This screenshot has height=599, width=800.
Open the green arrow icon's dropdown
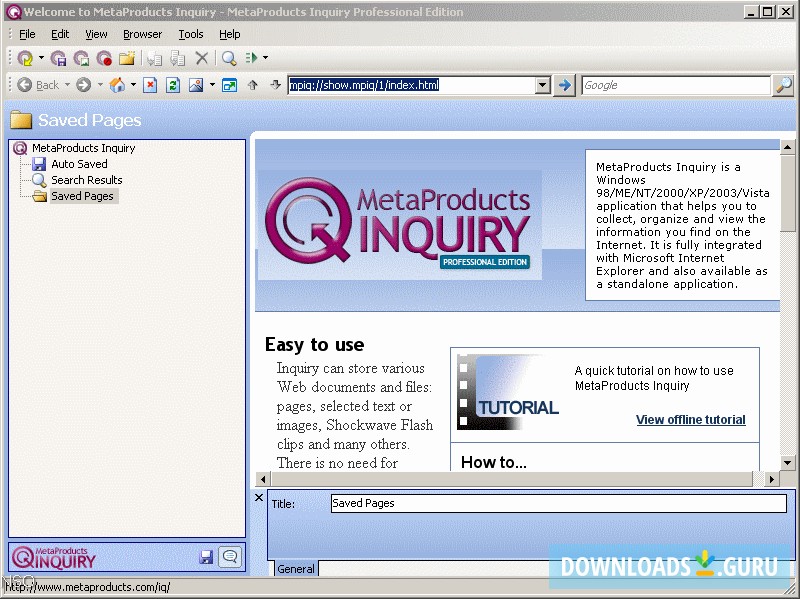pos(265,58)
